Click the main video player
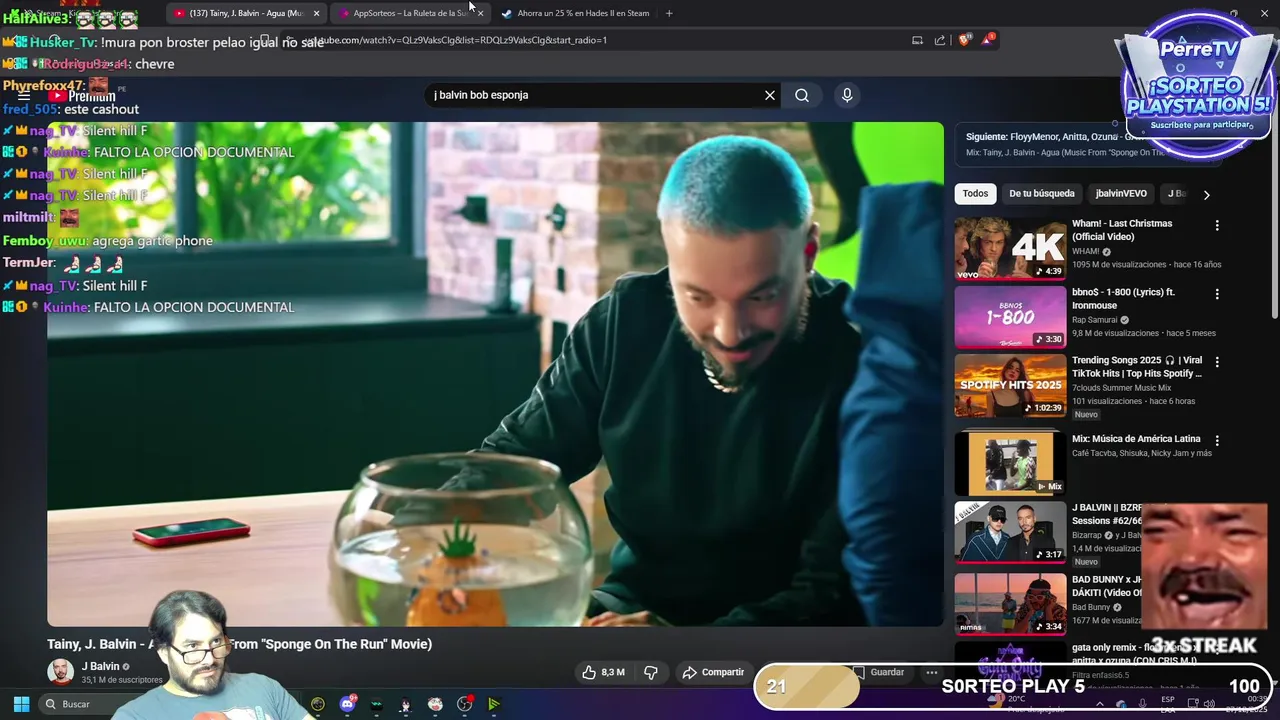This screenshot has width=1280, height=720. click(495, 374)
